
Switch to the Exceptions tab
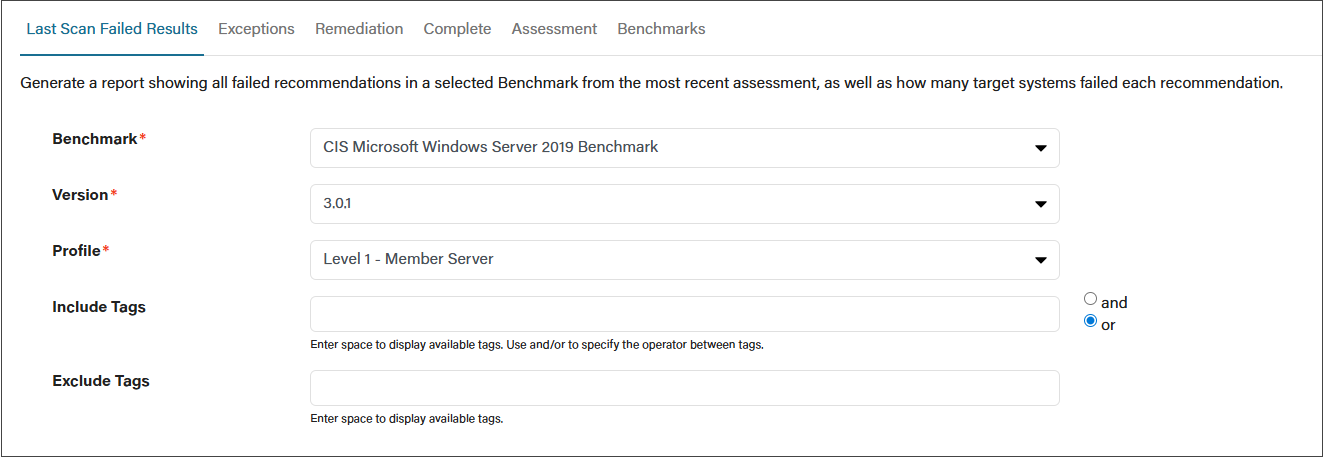click(x=256, y=29)
